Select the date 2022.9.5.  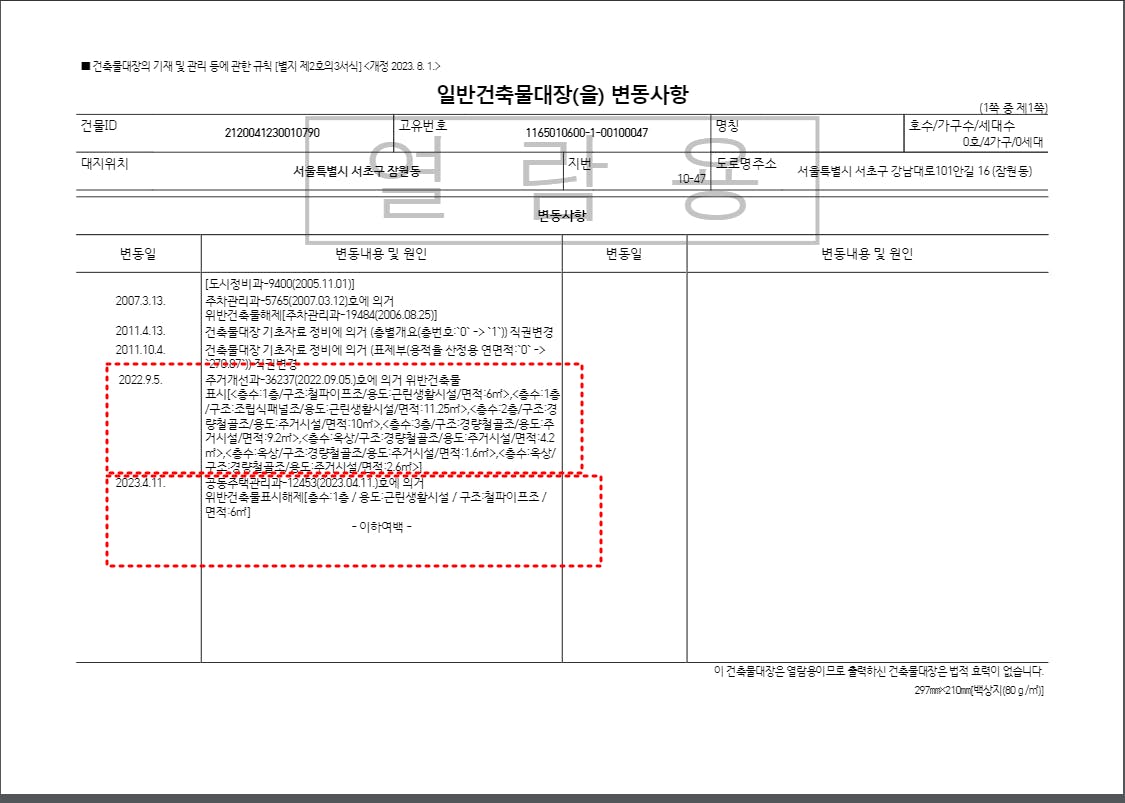(x=140, y=380)
